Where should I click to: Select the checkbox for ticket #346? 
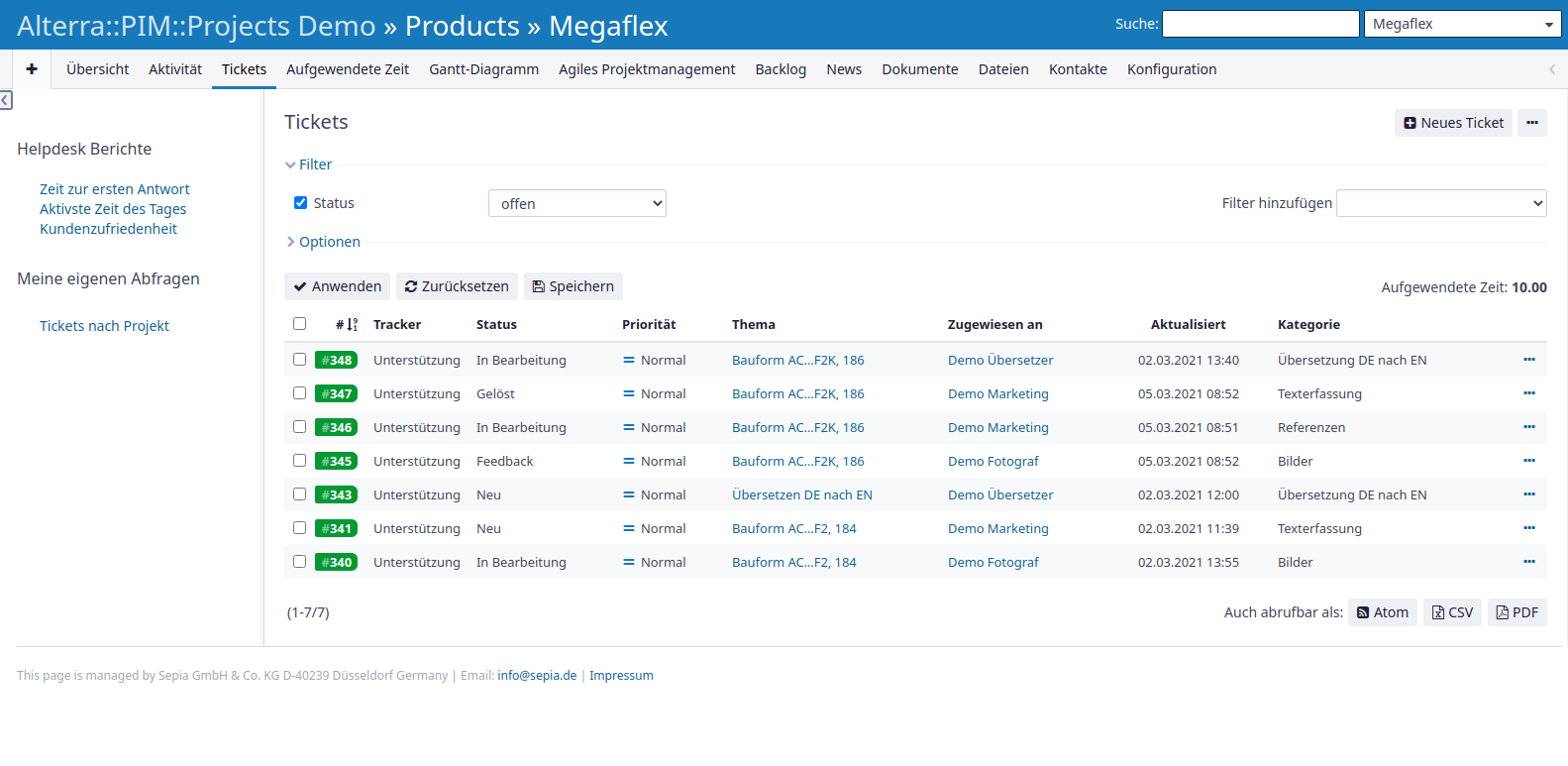pos(299,427)
